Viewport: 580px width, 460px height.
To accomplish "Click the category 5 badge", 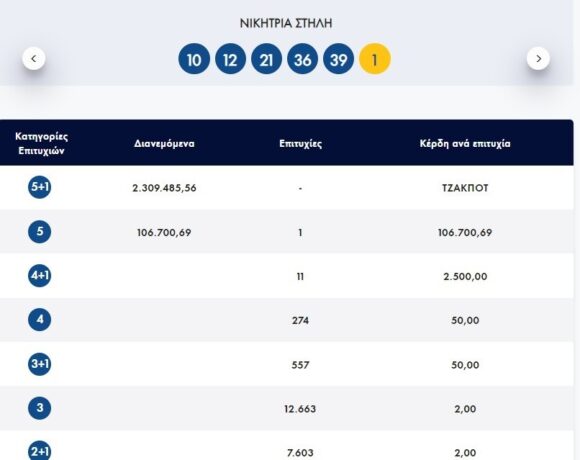I will pyautogui.click(x=40, y=232).
